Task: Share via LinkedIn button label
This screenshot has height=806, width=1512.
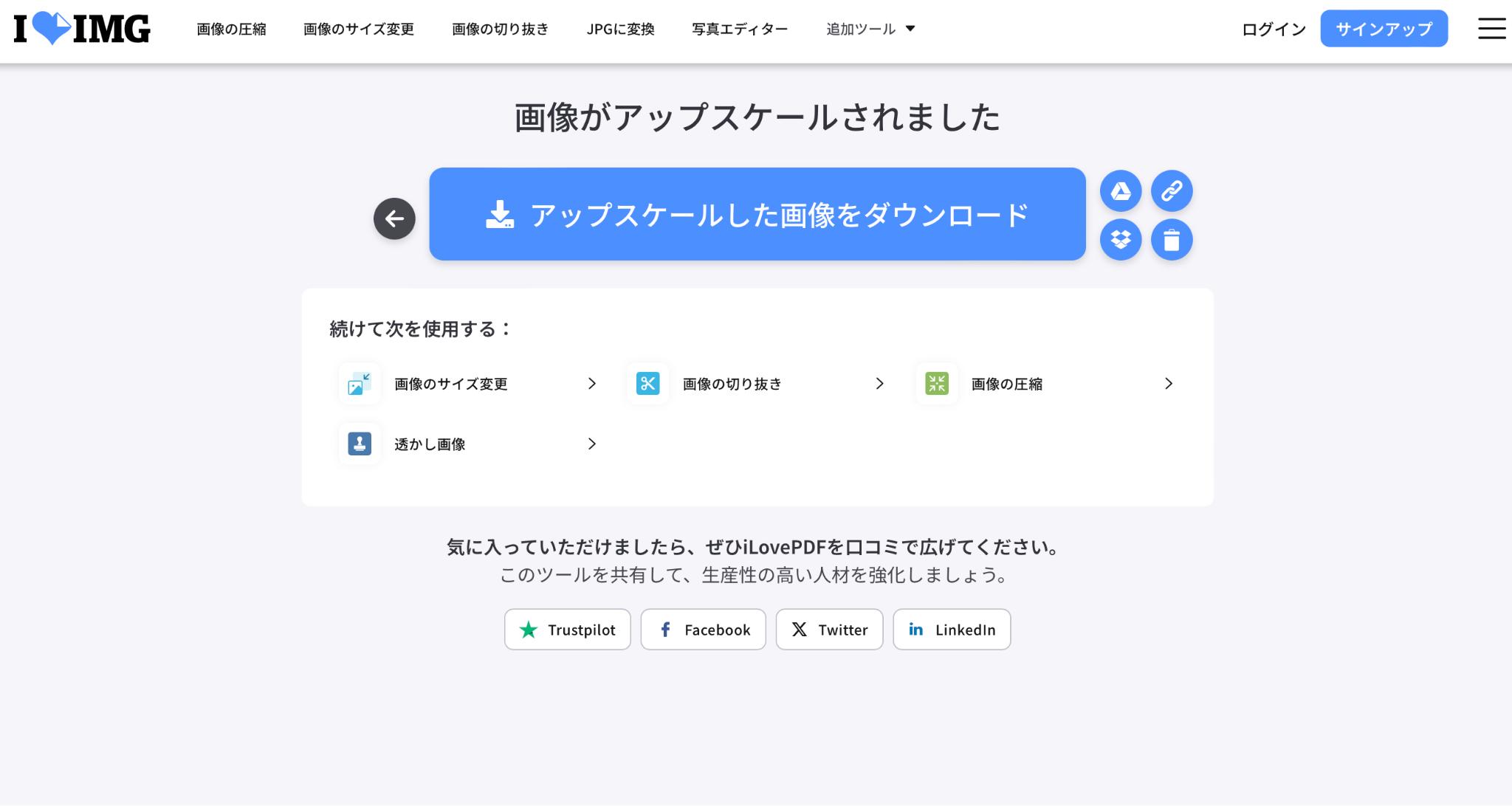Action: pyautogui.click(x=965, y=630)
